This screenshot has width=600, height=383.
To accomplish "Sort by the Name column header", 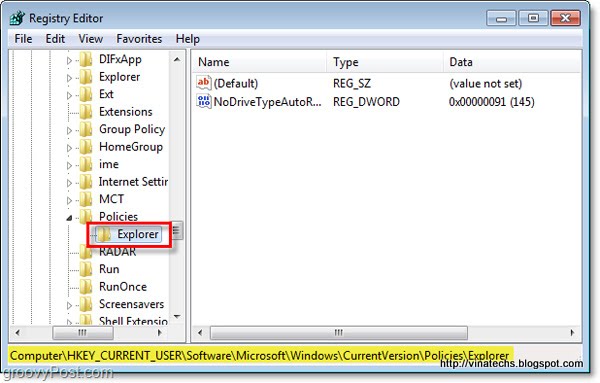I will coord(259,62).
